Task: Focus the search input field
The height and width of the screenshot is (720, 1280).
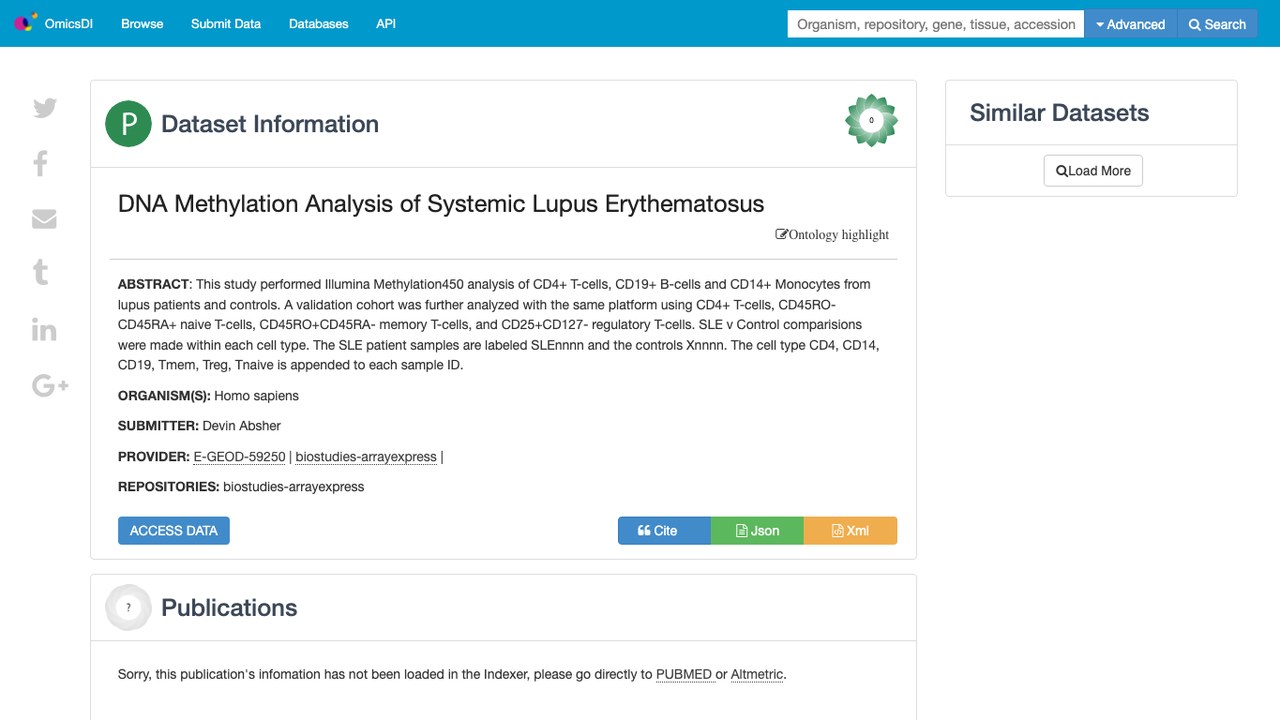Action: pyautogui.click(x=936, y=24)
